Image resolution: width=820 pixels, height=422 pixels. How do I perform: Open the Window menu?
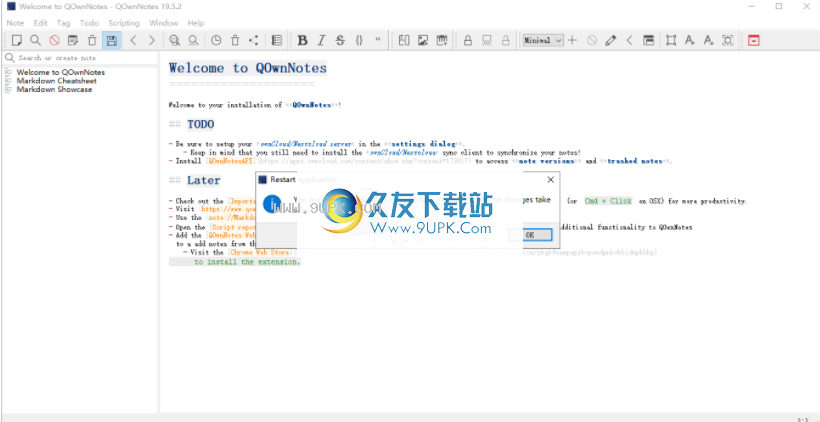click(164, 23)
